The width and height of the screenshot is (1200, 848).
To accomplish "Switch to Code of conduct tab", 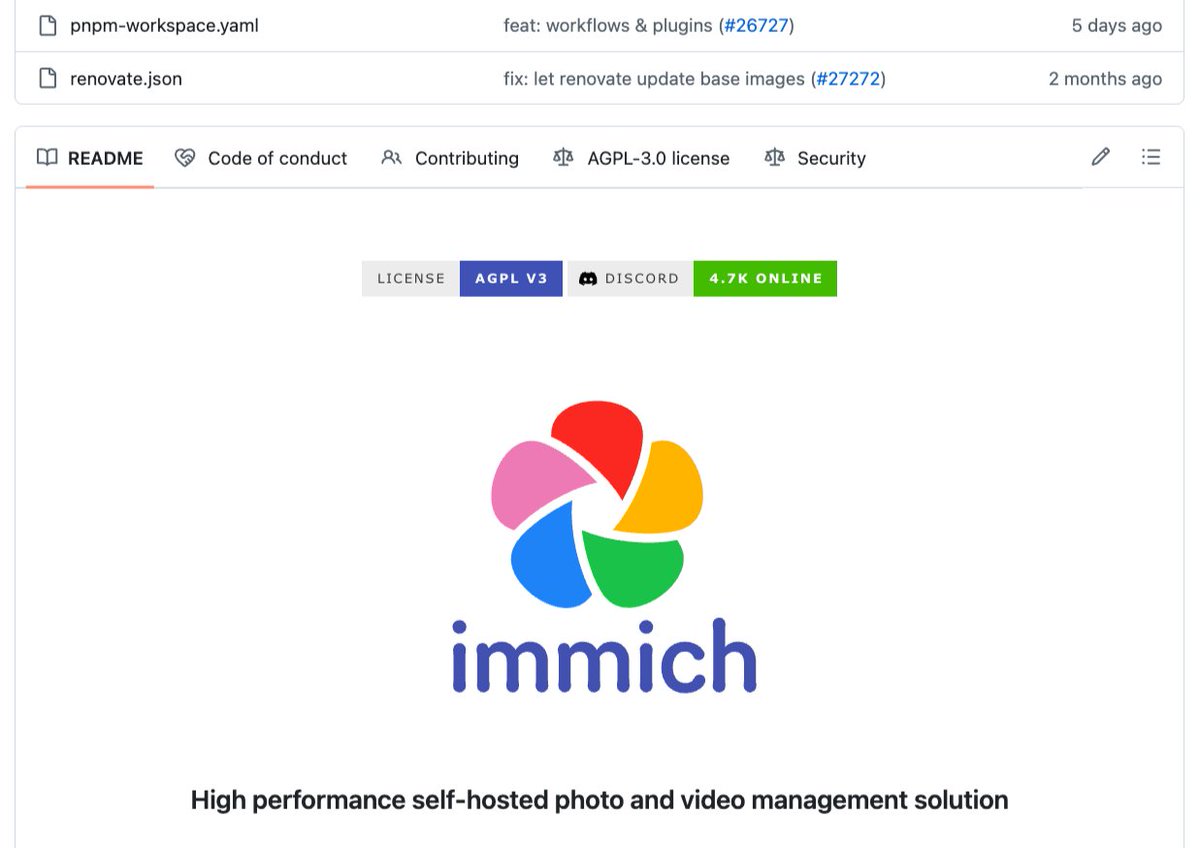I will tap(261, 158).
